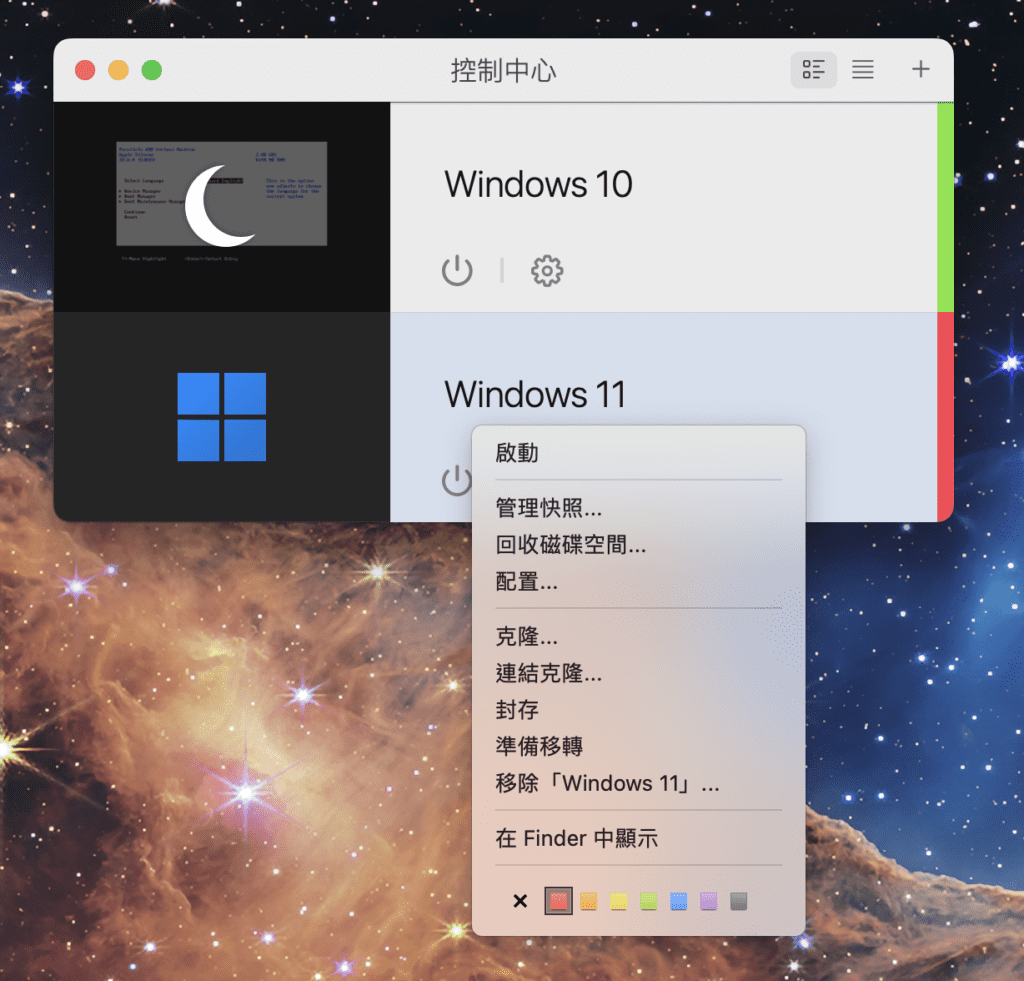Image resolution: width=1024 pixels, height=981 pixels.
Task: Click the power icon for Windows 11
Action: click(x=455, y=481)
